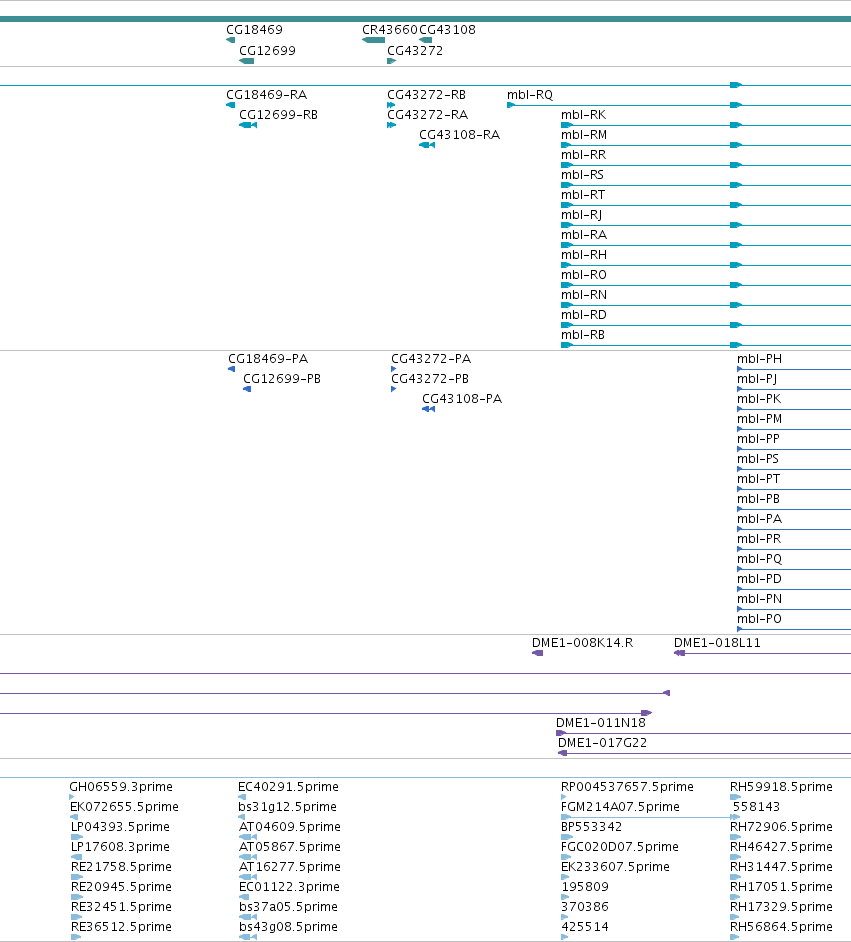
Task: Click the mbl-RD transcript
Action: point(584,314)
